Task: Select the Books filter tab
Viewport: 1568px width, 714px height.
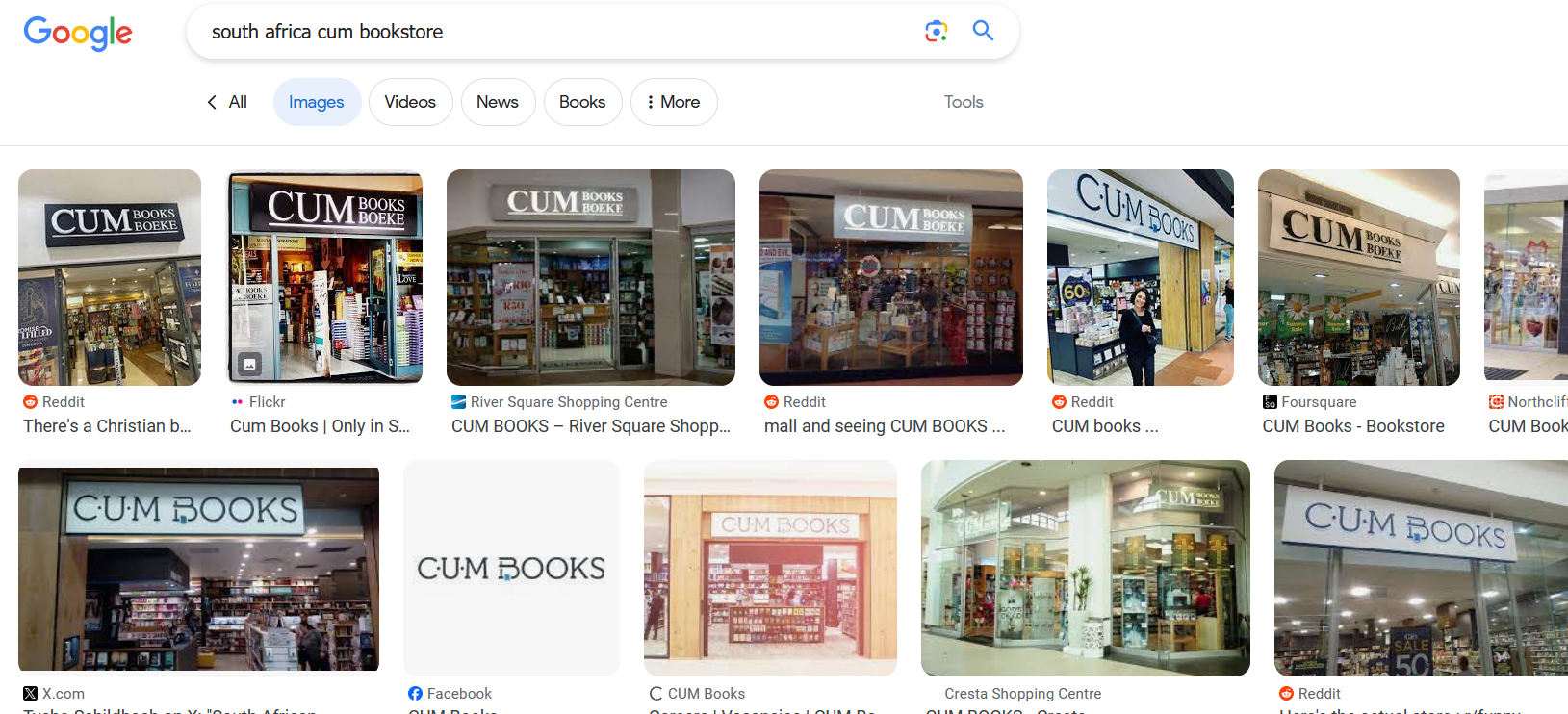Action: [x=582, y=102]
